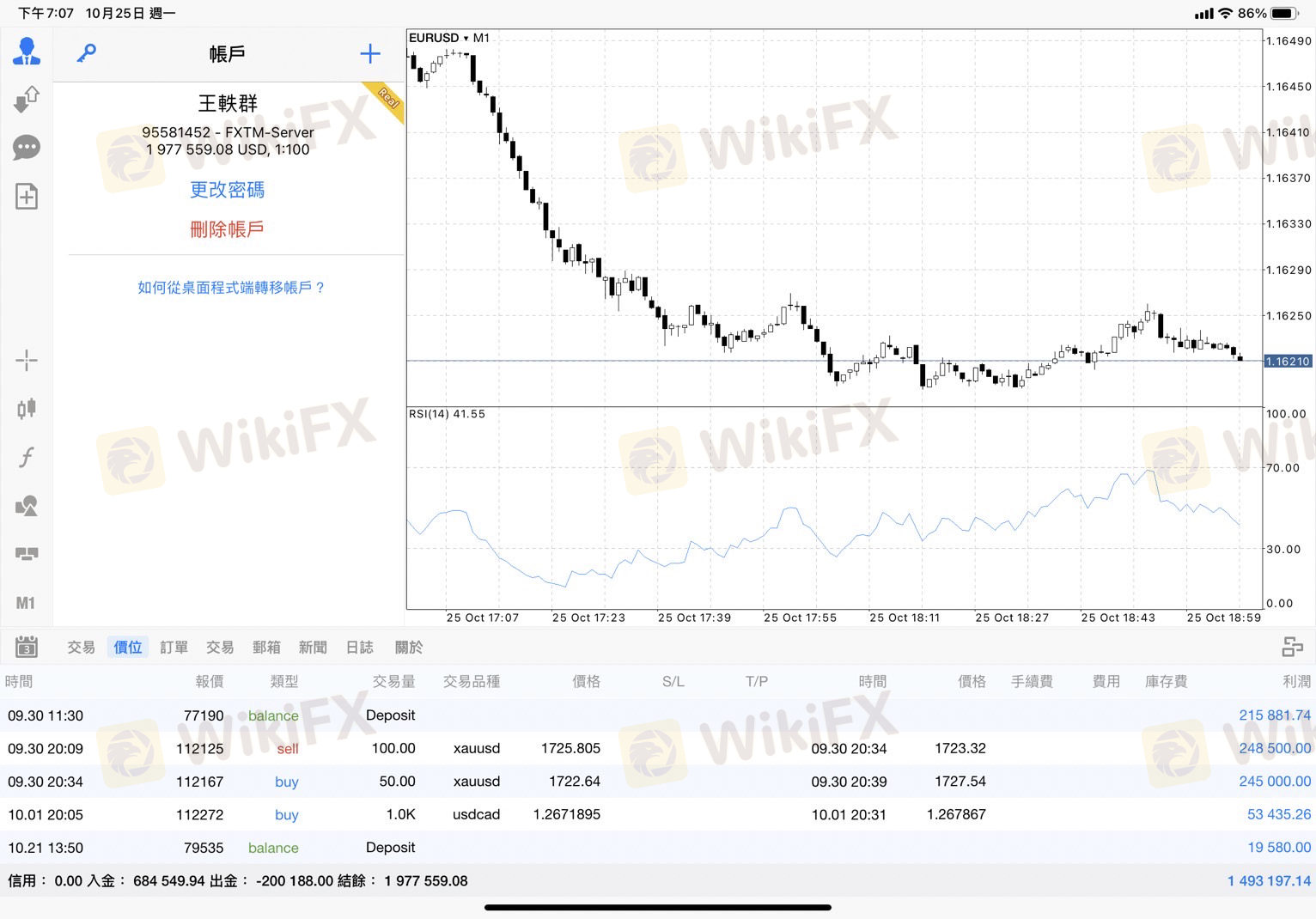Image resolution: width=1316 pixels, height=919 pixels.
Task: Open the 郵箱 mailbox tab
Action: click(x=267, y=648)
